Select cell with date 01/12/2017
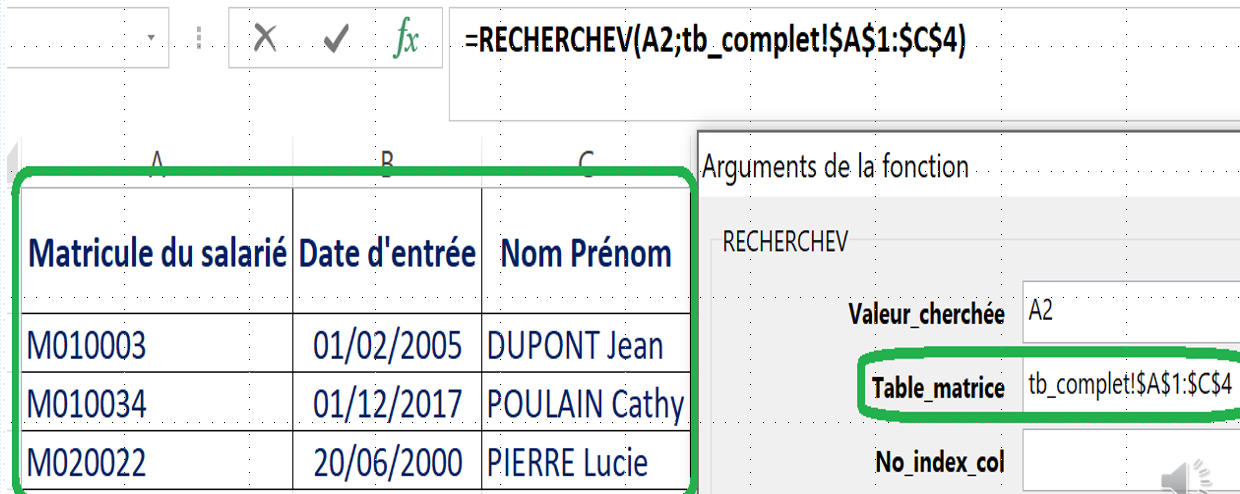The height and width of the screenshot is (494, 1240). 387,404
